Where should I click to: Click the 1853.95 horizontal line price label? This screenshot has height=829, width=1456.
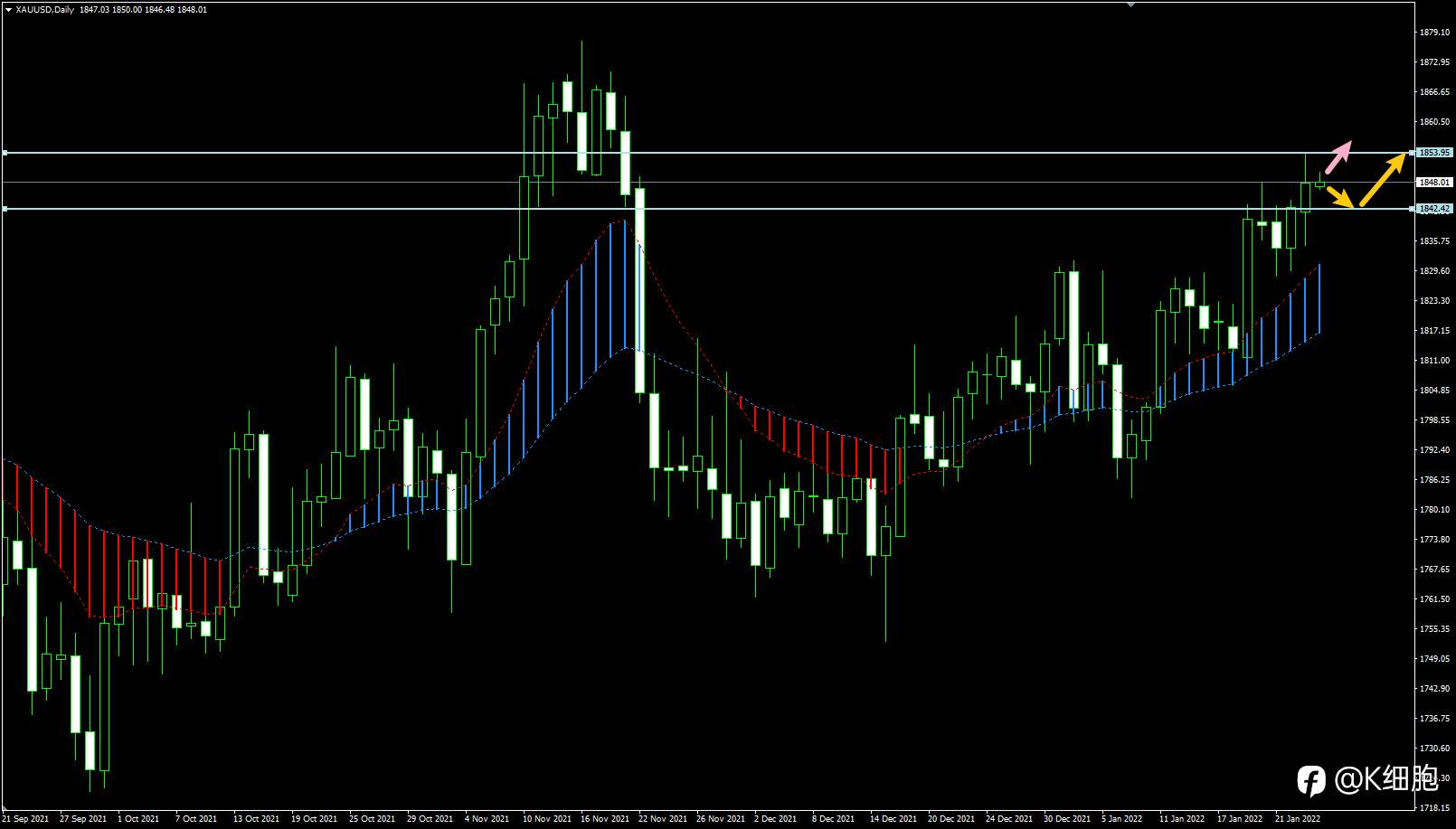coord(1434,153)
